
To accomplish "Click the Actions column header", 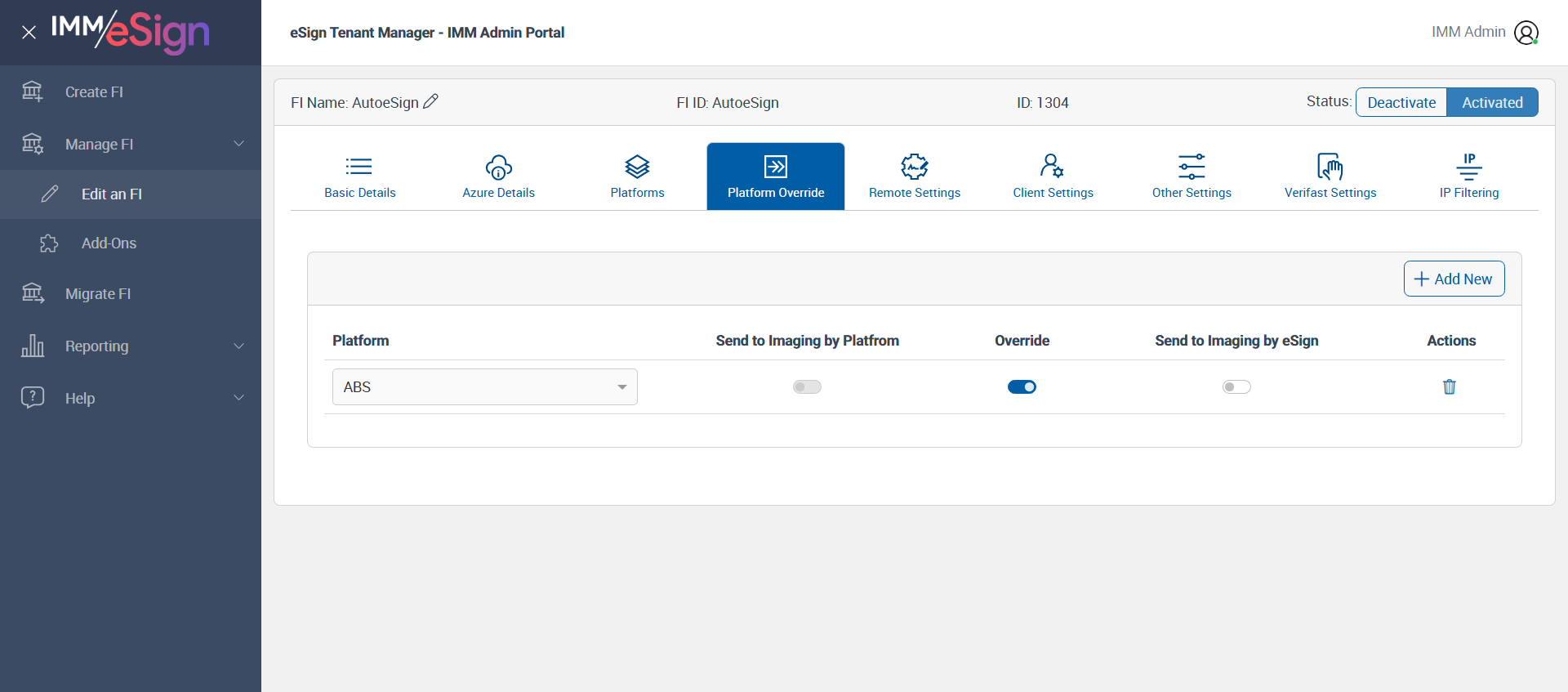I will pyautogui.click(x=1451, y=341).
